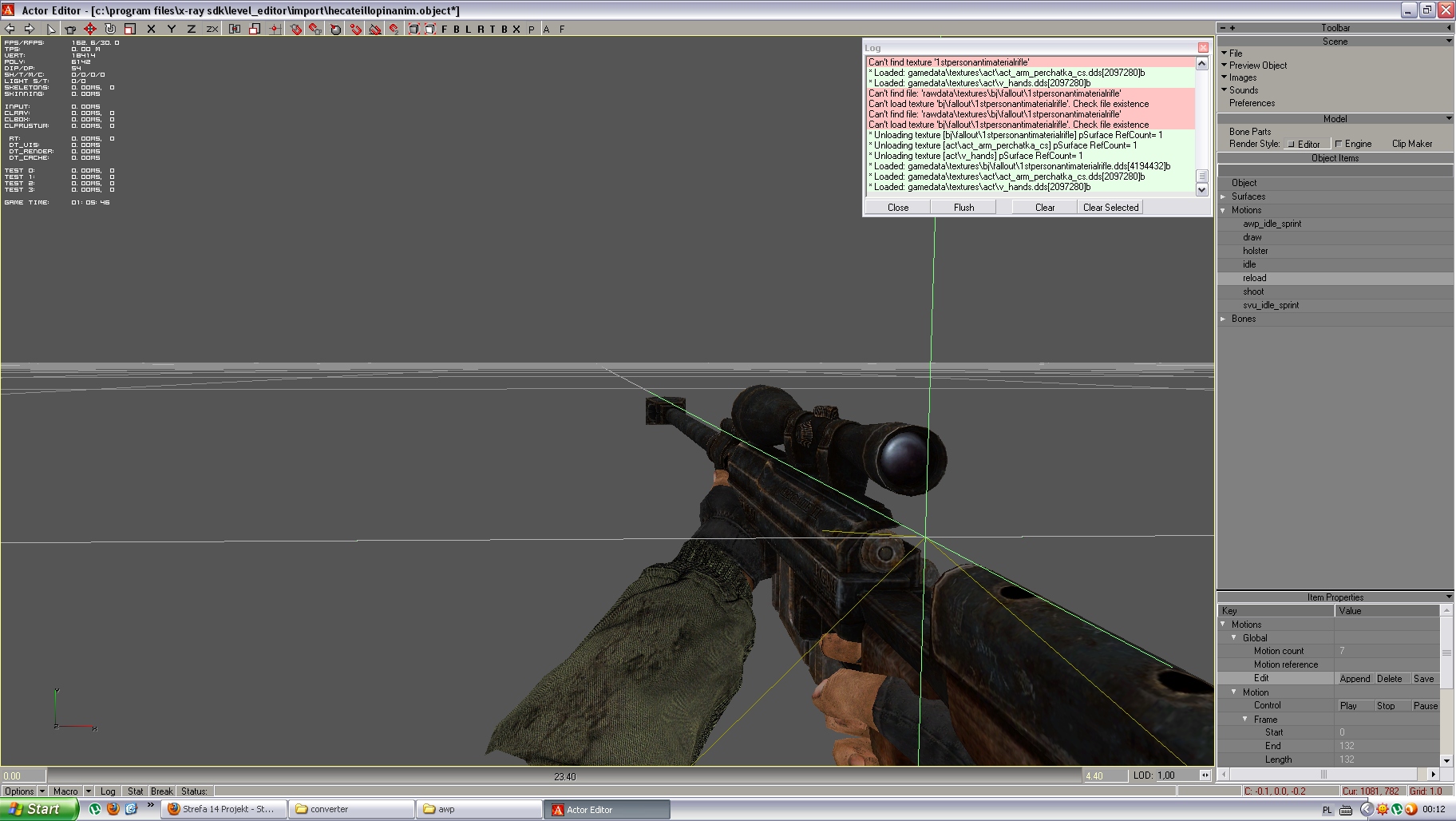Click the zoom selected cube icon
This screenshot has height=821, width=1456.
[429, 29]
